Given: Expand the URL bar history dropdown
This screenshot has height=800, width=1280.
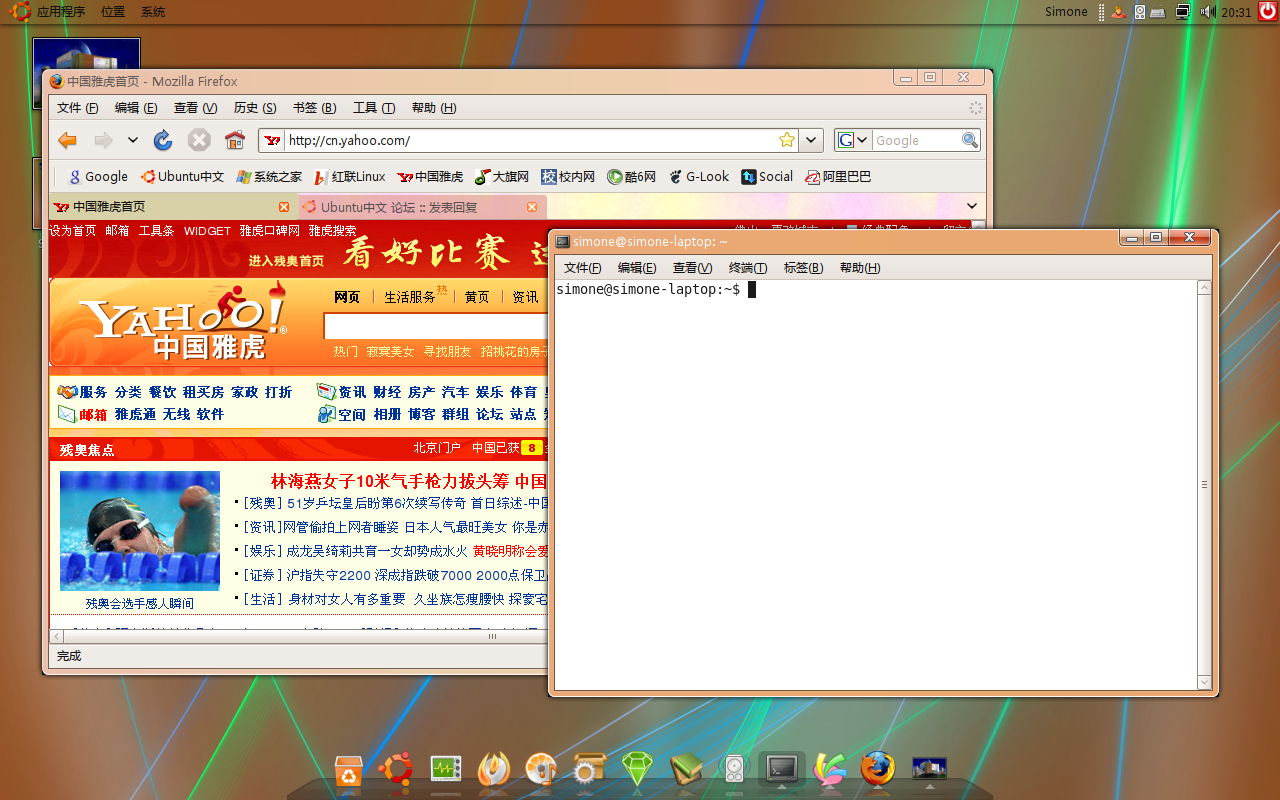Looking at the screenshot, I should [812, 140].
